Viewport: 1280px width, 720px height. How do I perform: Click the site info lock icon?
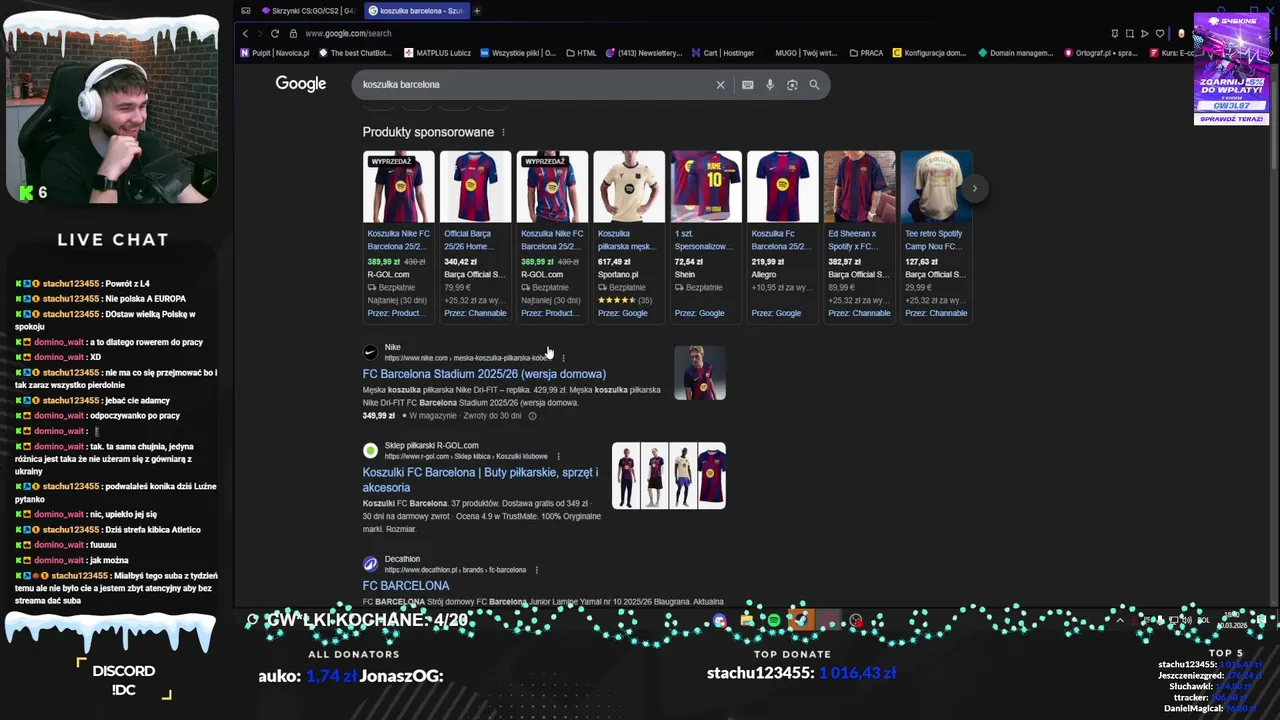click(293, 33)
